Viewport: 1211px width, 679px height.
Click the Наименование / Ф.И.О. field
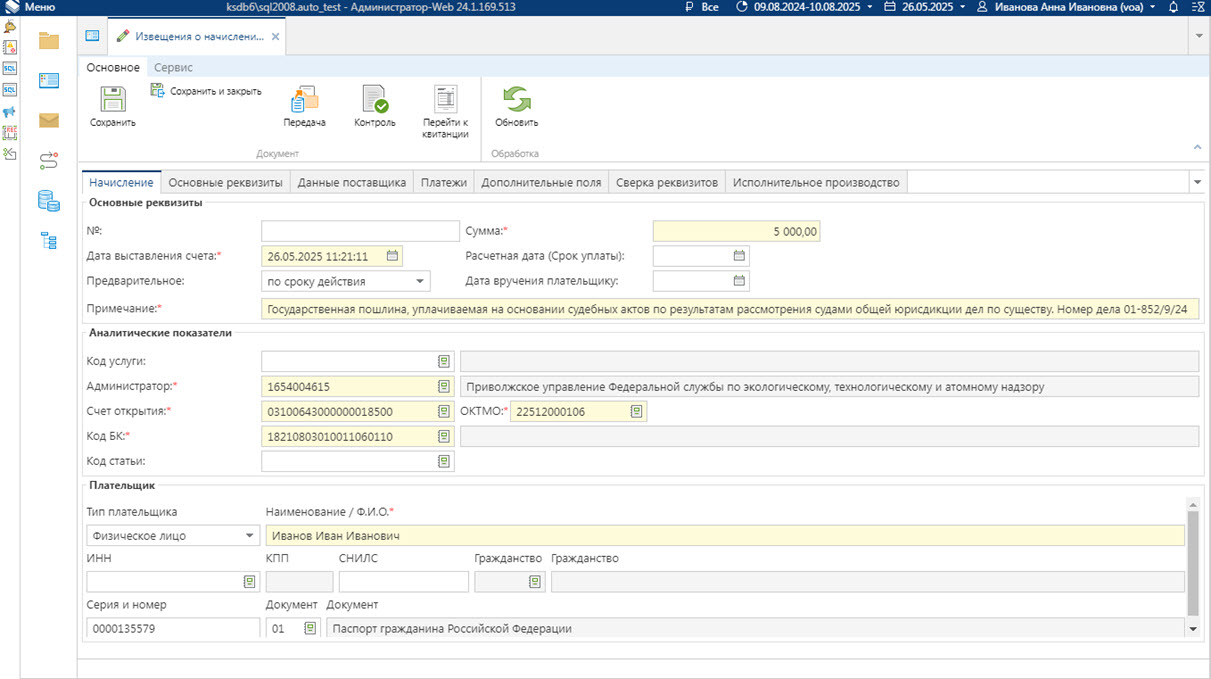(725, 536)
